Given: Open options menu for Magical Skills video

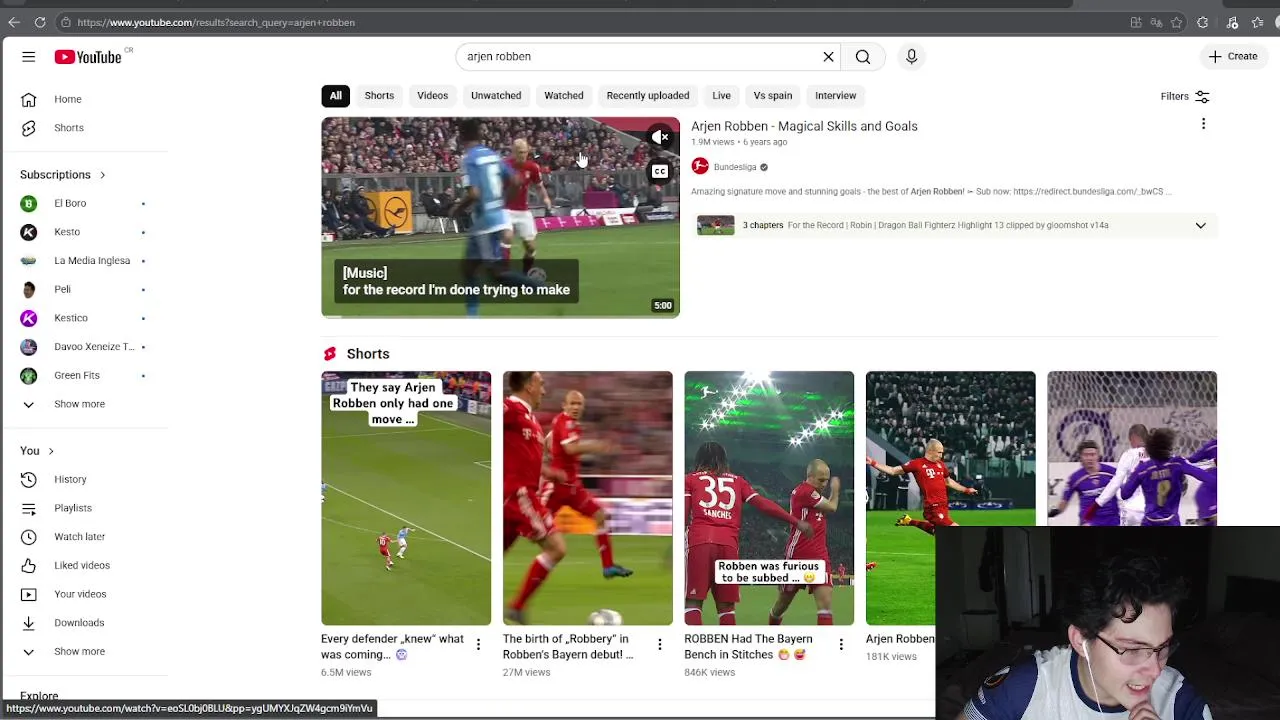Looking at the screenshot, I should [1203, 124].
